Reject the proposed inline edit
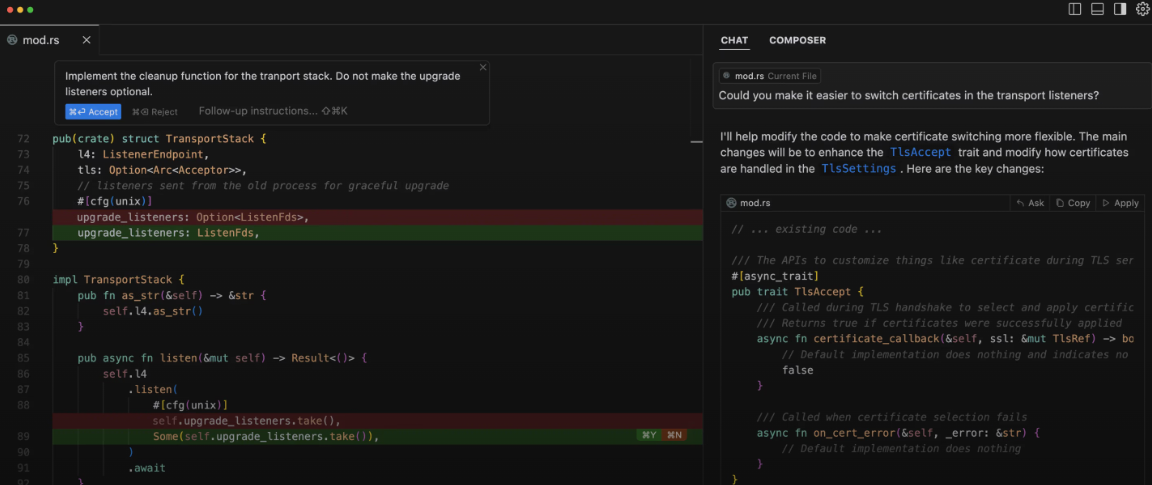The width and height of the screenshot is (1152, 485). [x=155, y=112]
